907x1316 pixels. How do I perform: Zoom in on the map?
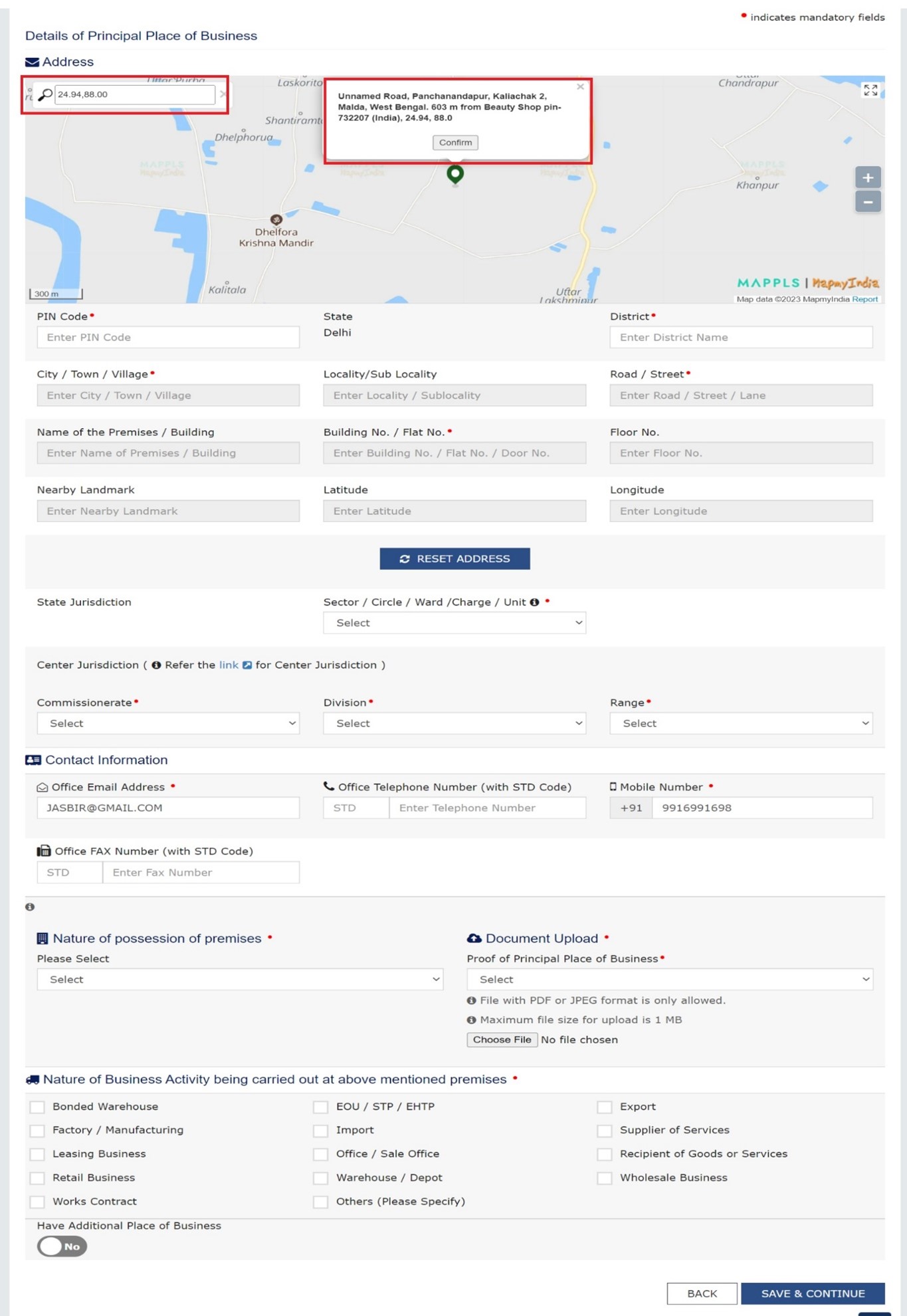[x=867, y=177]
